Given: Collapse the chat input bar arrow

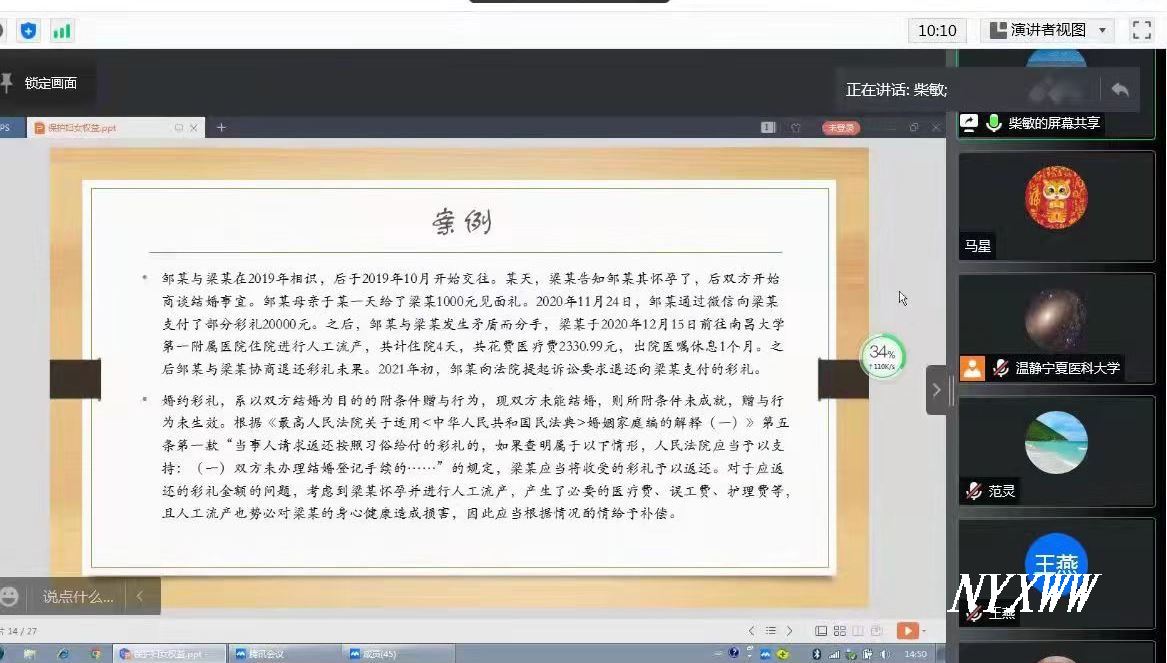Looking at the screenshot, I should tap(140, 597).
